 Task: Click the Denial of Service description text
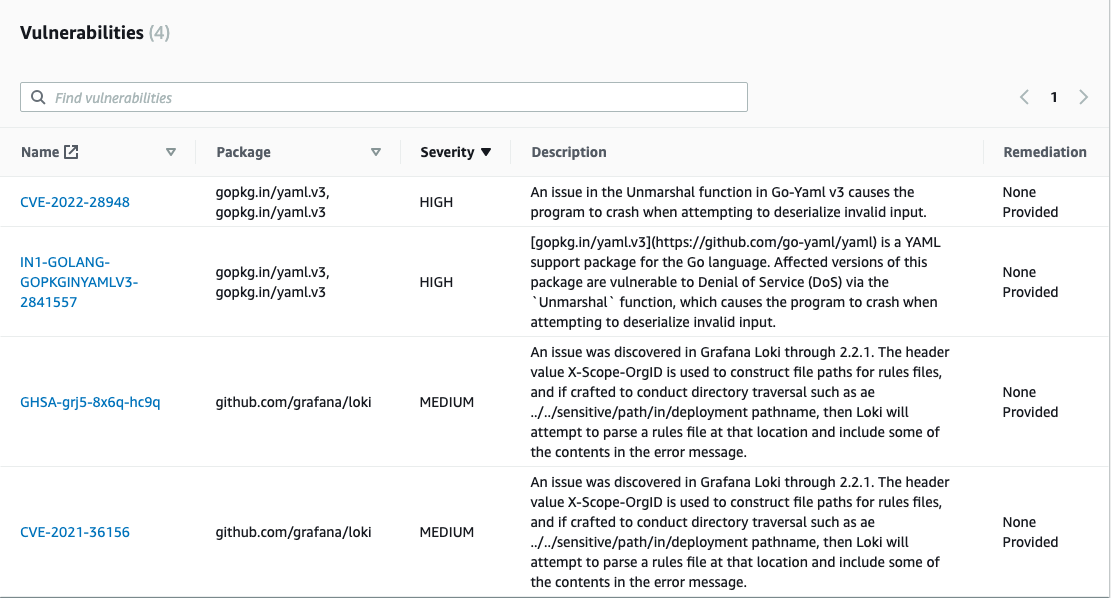click(735, 282)
